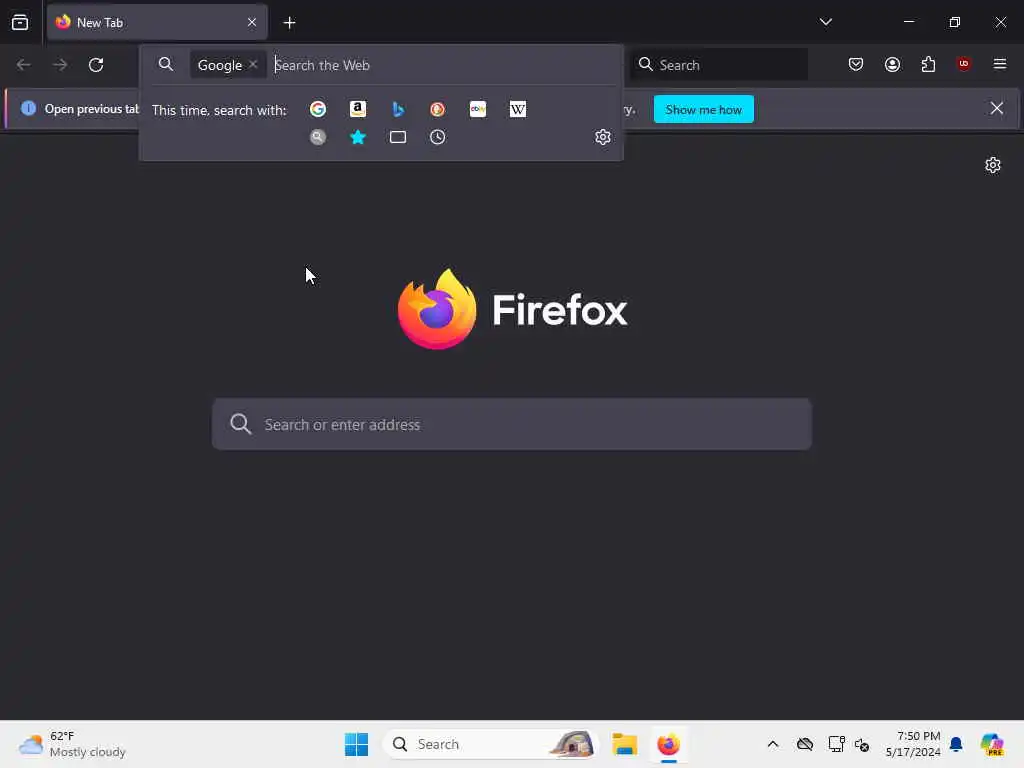The height and width of the screenshot is (768, 1024).
Task: Open the Windows Start menu
Action: click(357, 744)
